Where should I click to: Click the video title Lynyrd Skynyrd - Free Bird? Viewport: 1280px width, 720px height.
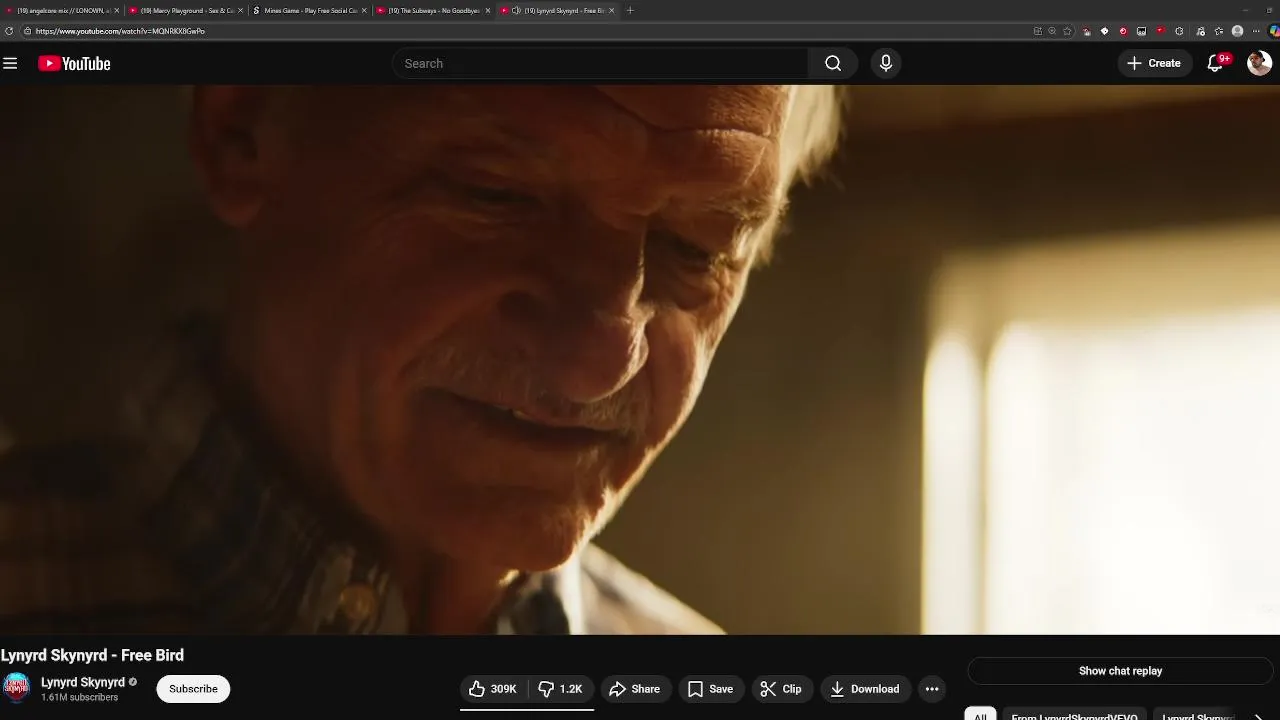[92, 655]
